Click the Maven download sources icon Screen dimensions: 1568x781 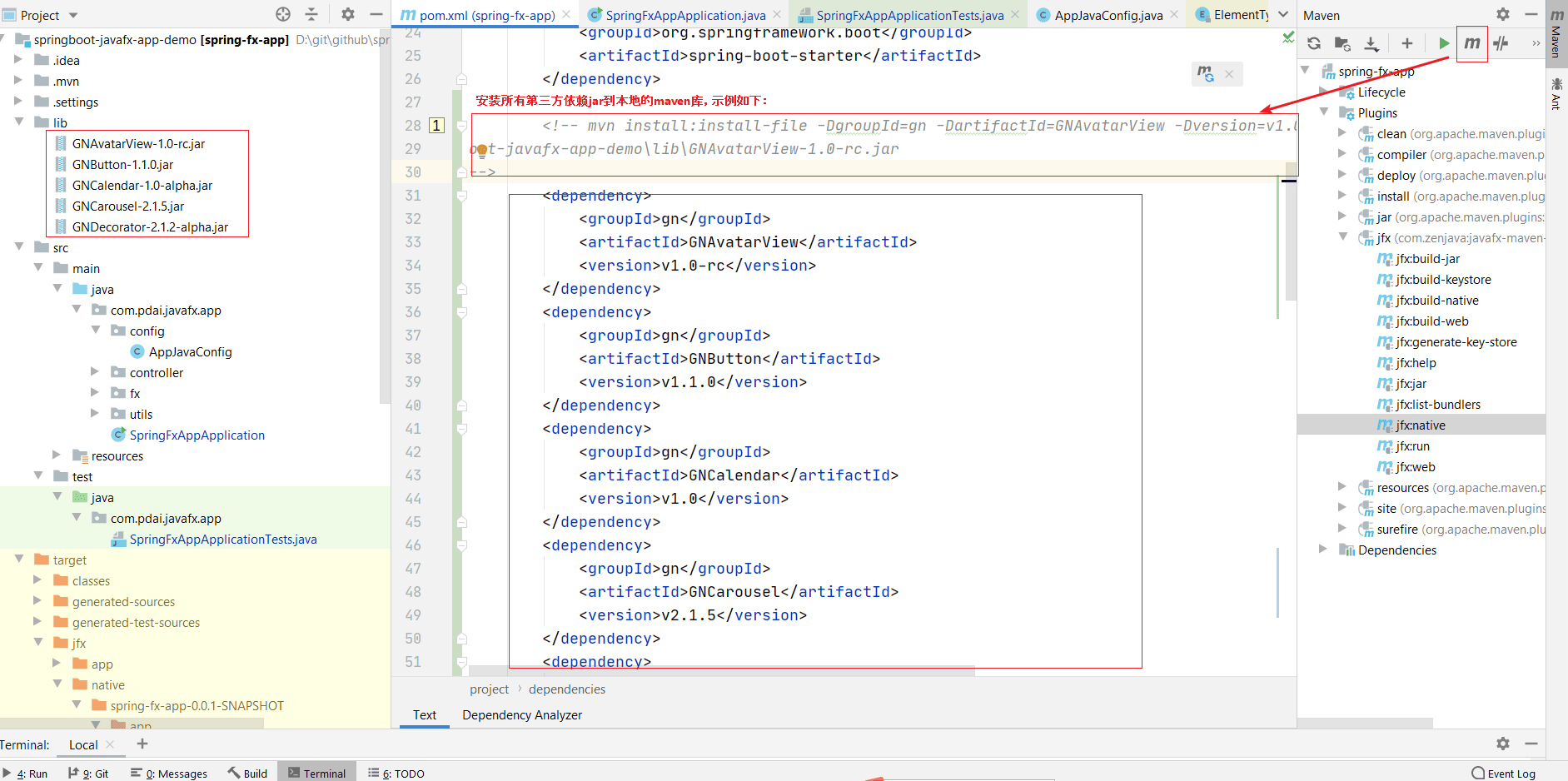[1371, 43]
